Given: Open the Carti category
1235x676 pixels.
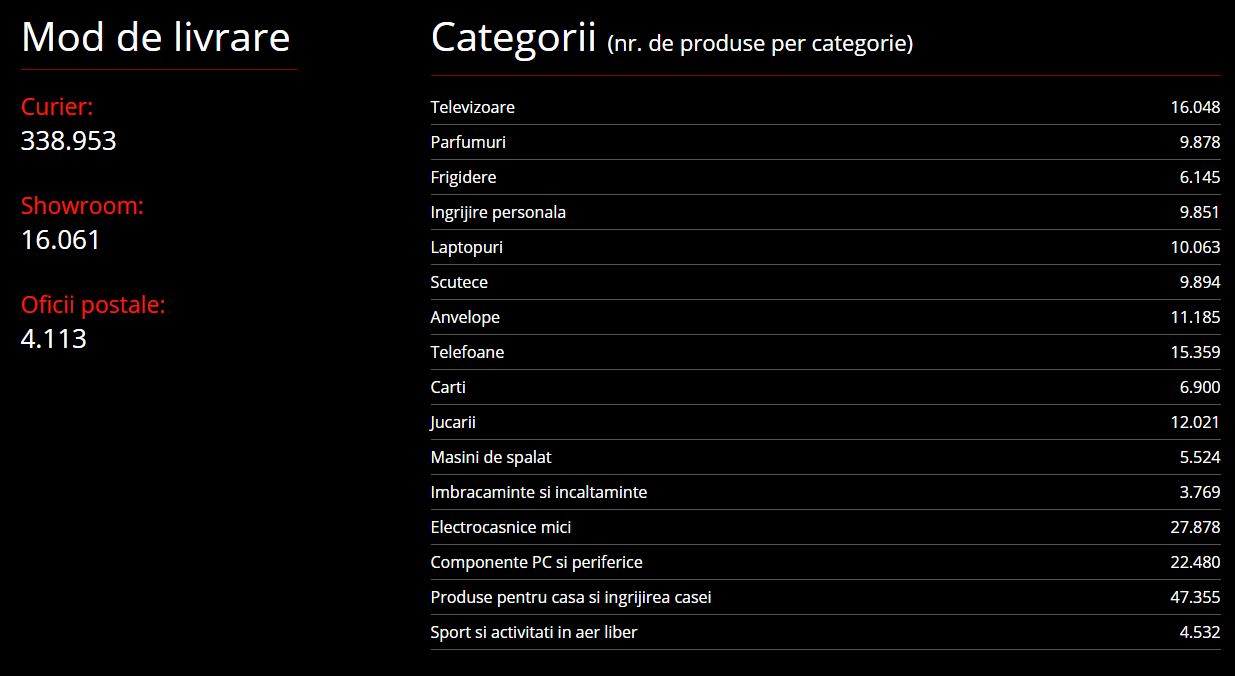Looking at the screenshot, I should point(825,387).
